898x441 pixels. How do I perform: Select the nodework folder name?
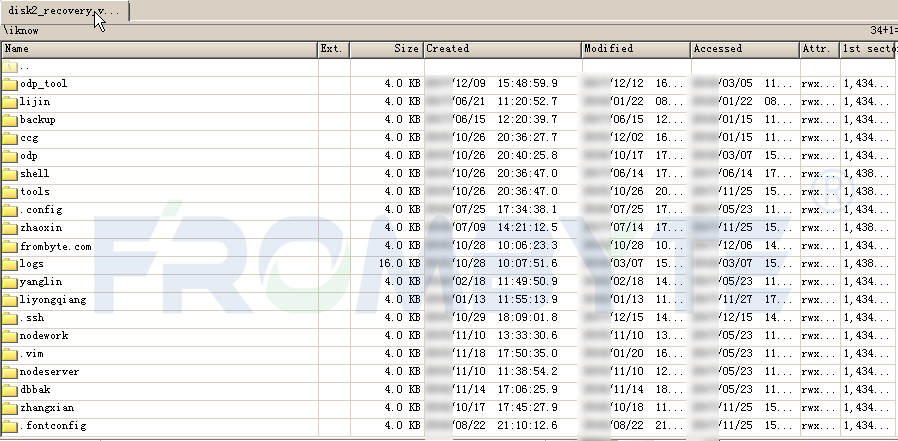click(44, 336)
